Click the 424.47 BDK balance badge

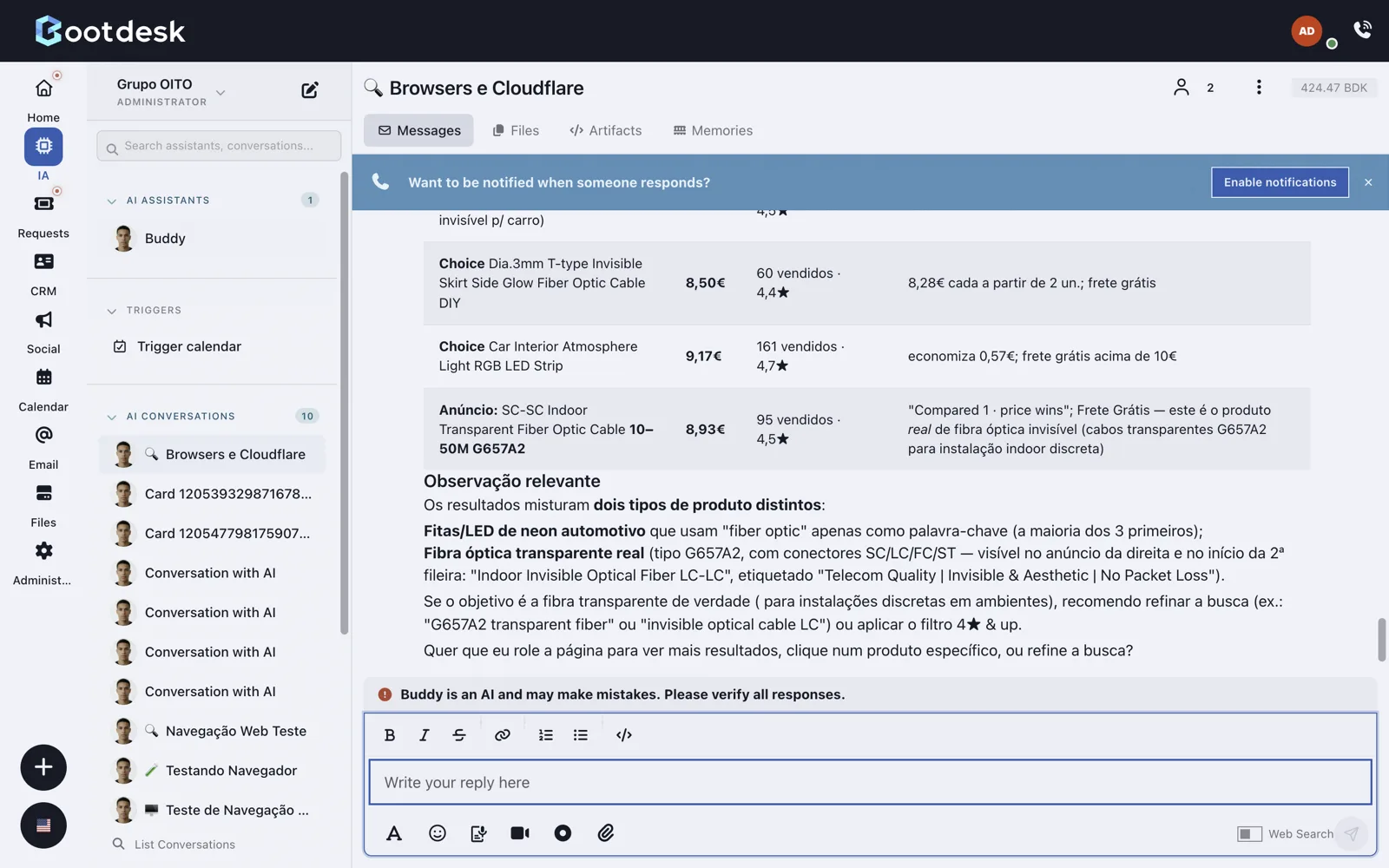(x=1333, y=88)
